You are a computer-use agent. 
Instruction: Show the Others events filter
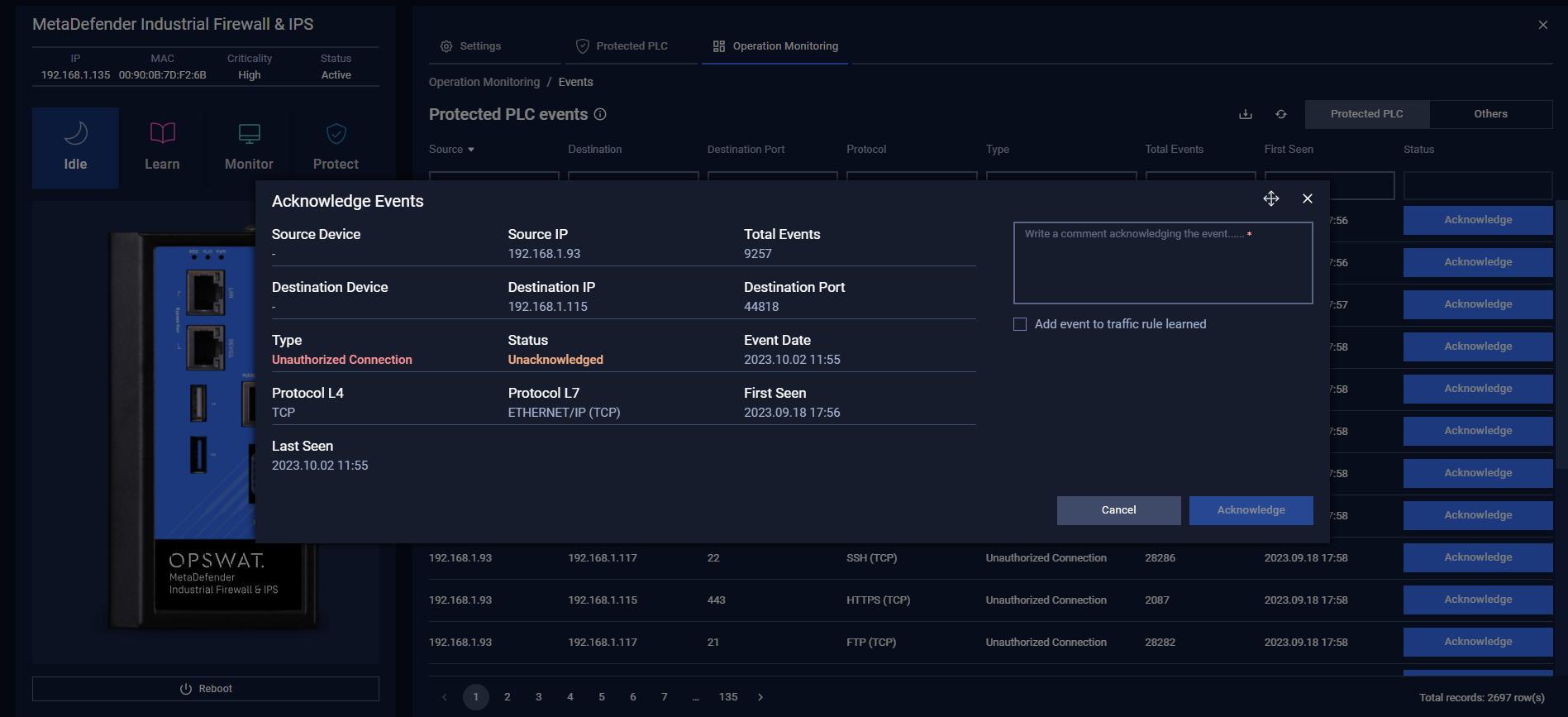[1490, 114]
